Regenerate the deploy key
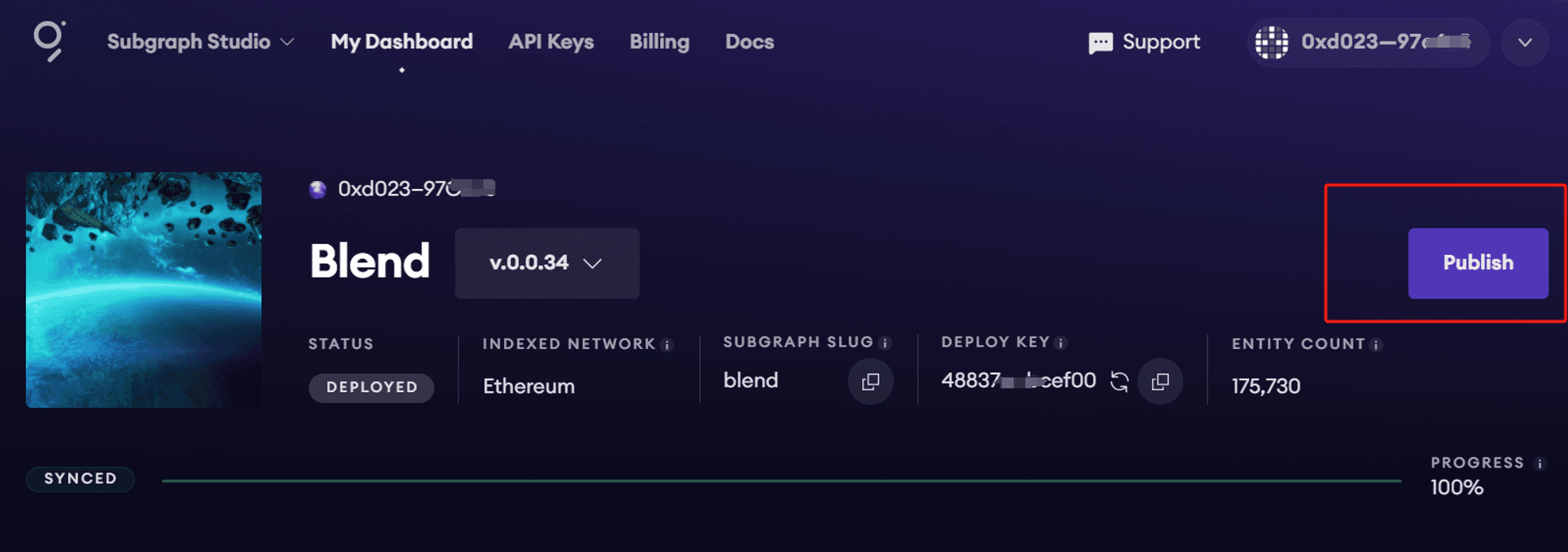The image size is (1568, 552). [x=1120, y=382]
